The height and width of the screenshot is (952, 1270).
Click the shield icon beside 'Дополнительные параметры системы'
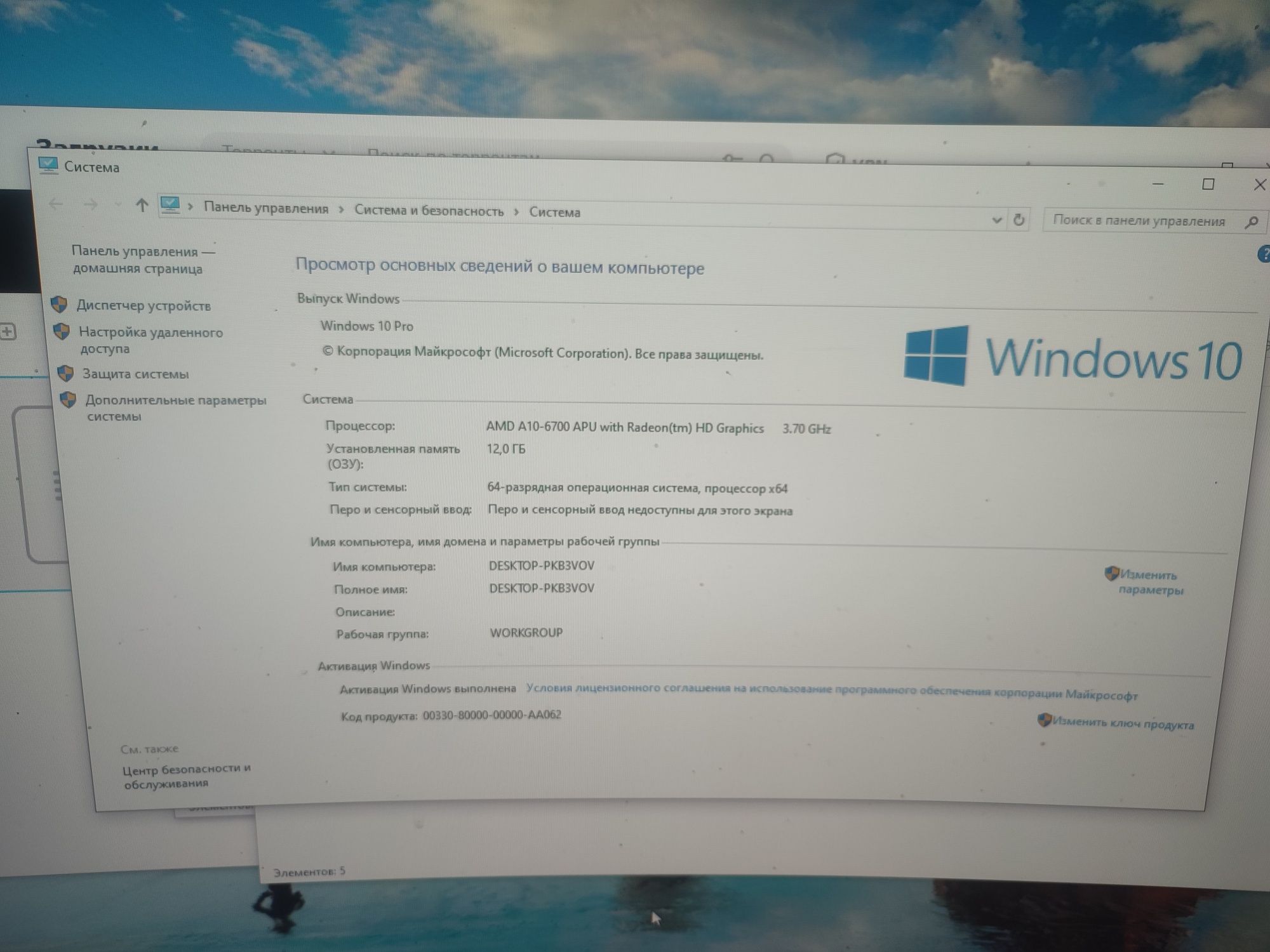point(68,400)
